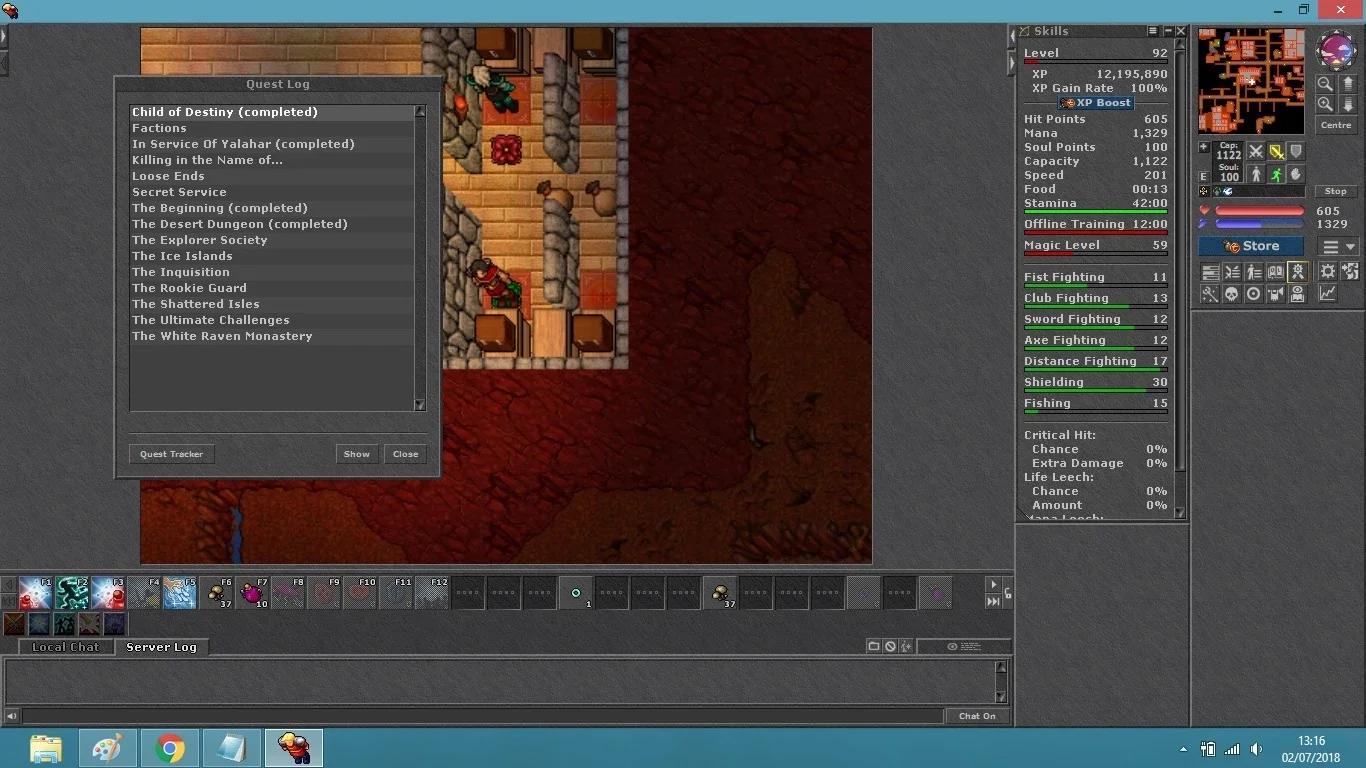Click the PvP situations E button
Viewport: 1366px width, 768px height.
pos(1204,177)
